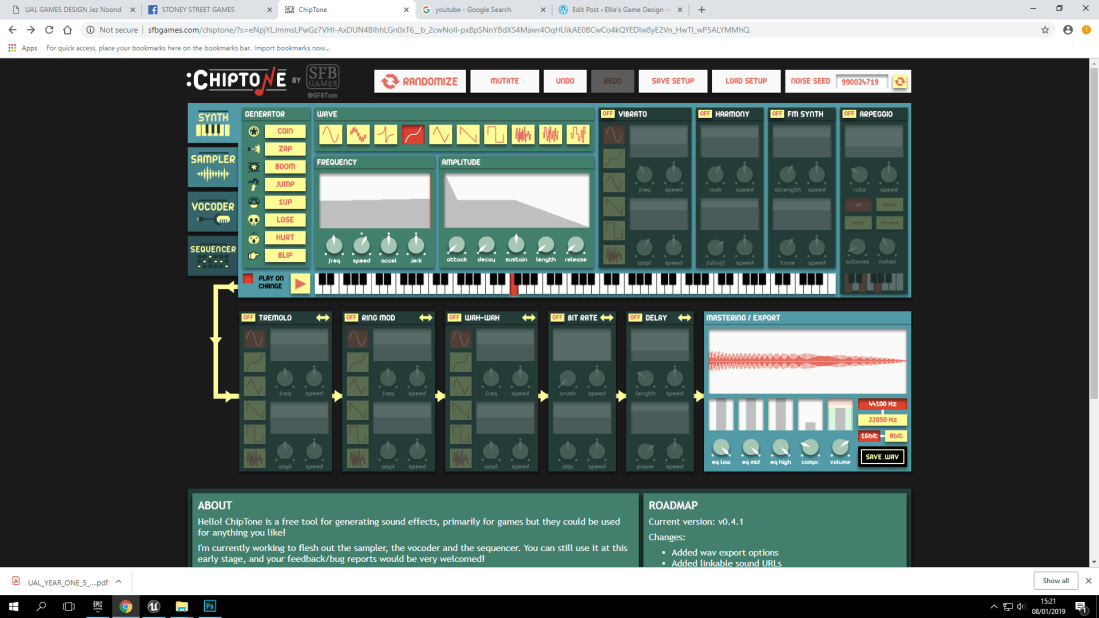This screenshot has width=1099, height=618.
Task: Select the noise waveform icon
Action: coord(521,135)
